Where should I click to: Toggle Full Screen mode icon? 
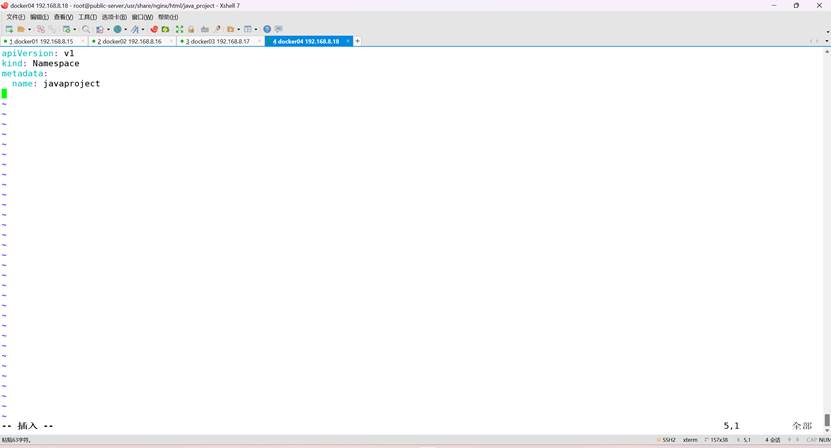click(x=179, y=29)
